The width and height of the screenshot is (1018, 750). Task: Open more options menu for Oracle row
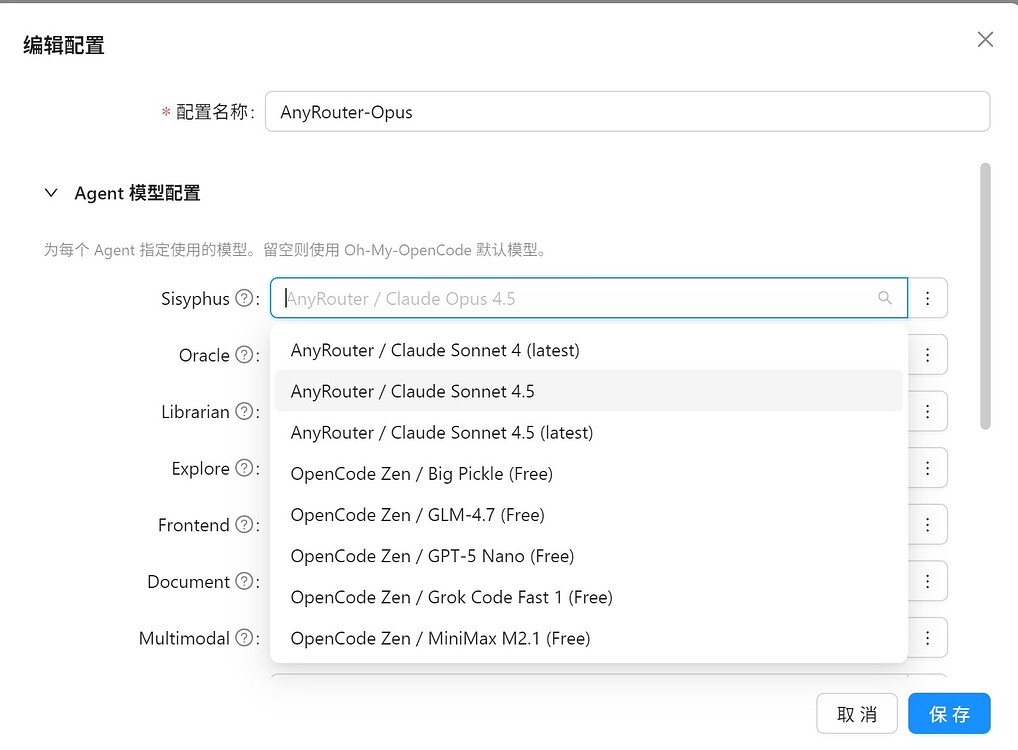click(x=927, y=355)
